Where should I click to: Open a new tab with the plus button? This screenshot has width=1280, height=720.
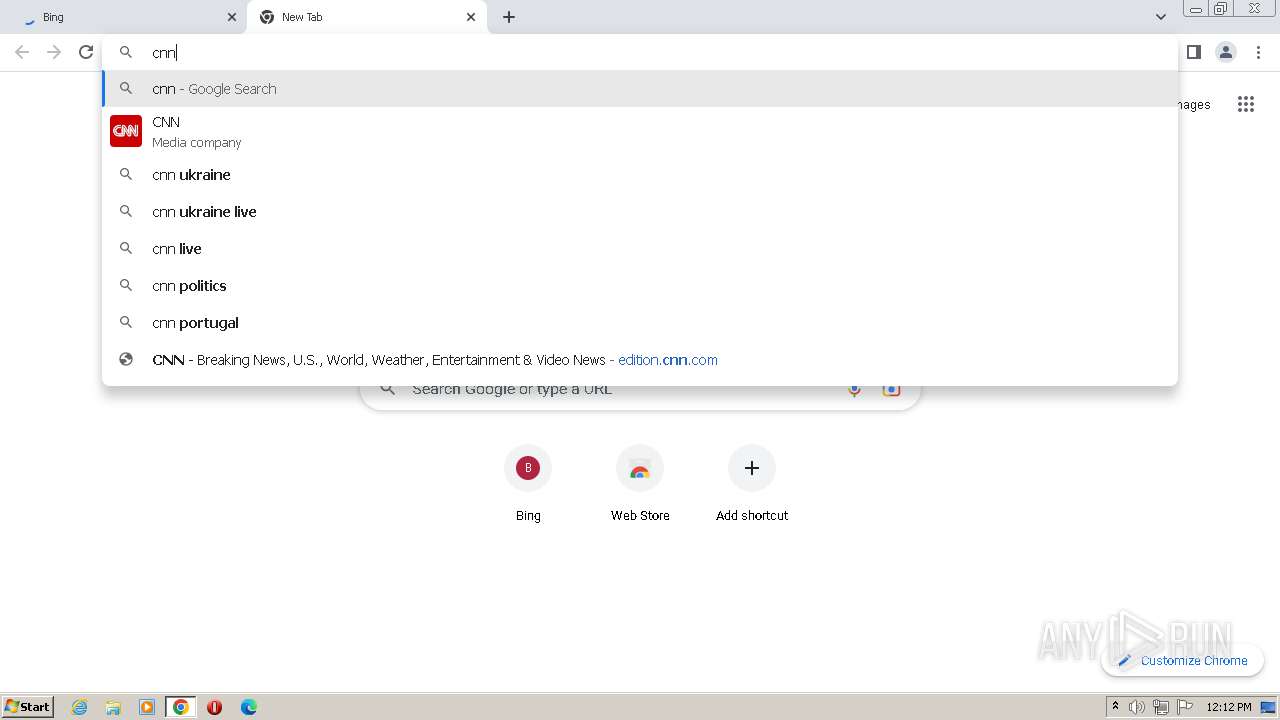509,17
